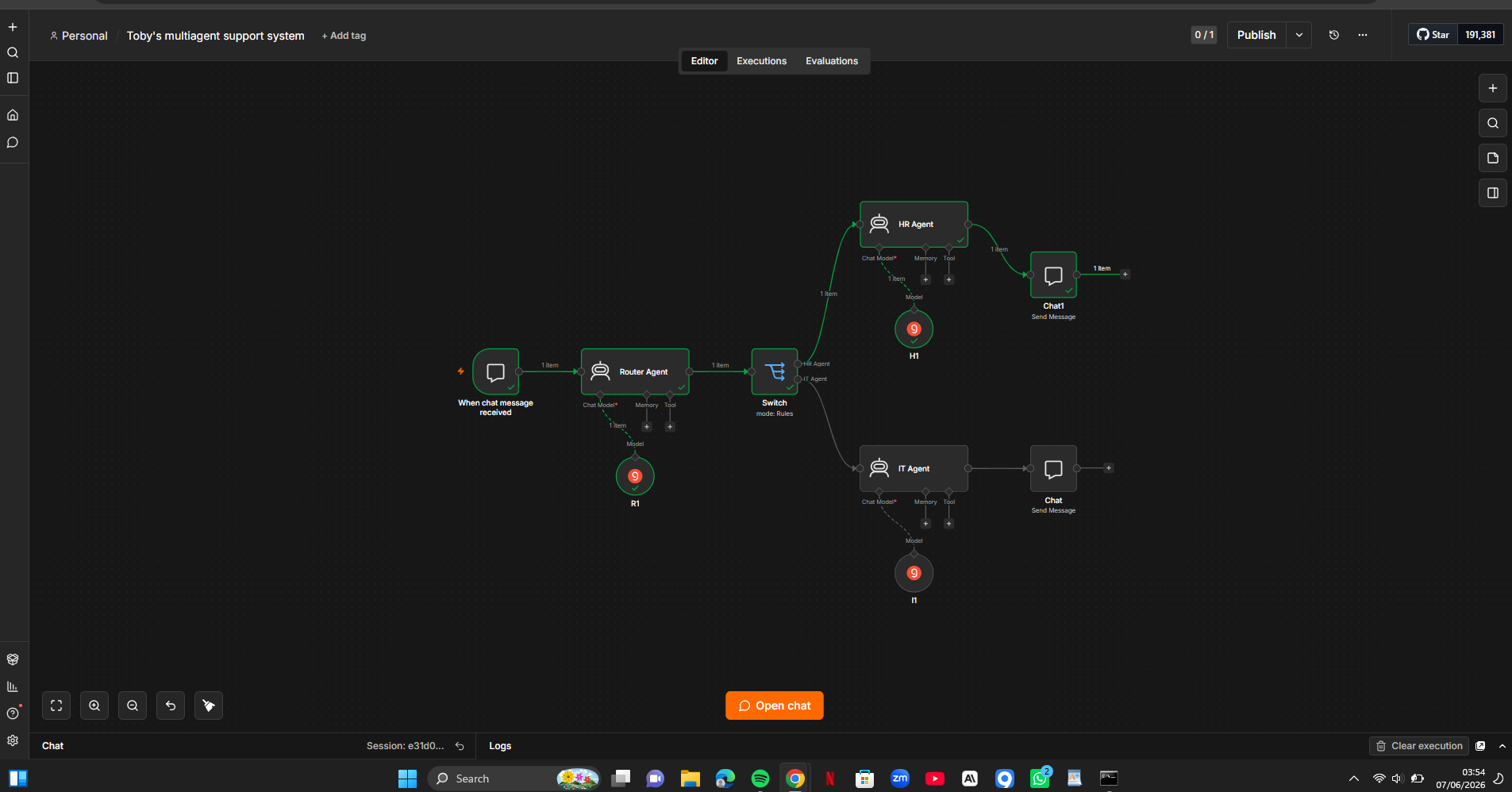Select the HR Agent node
This screenshot has width=1512, height=792.
pos(914,225)
